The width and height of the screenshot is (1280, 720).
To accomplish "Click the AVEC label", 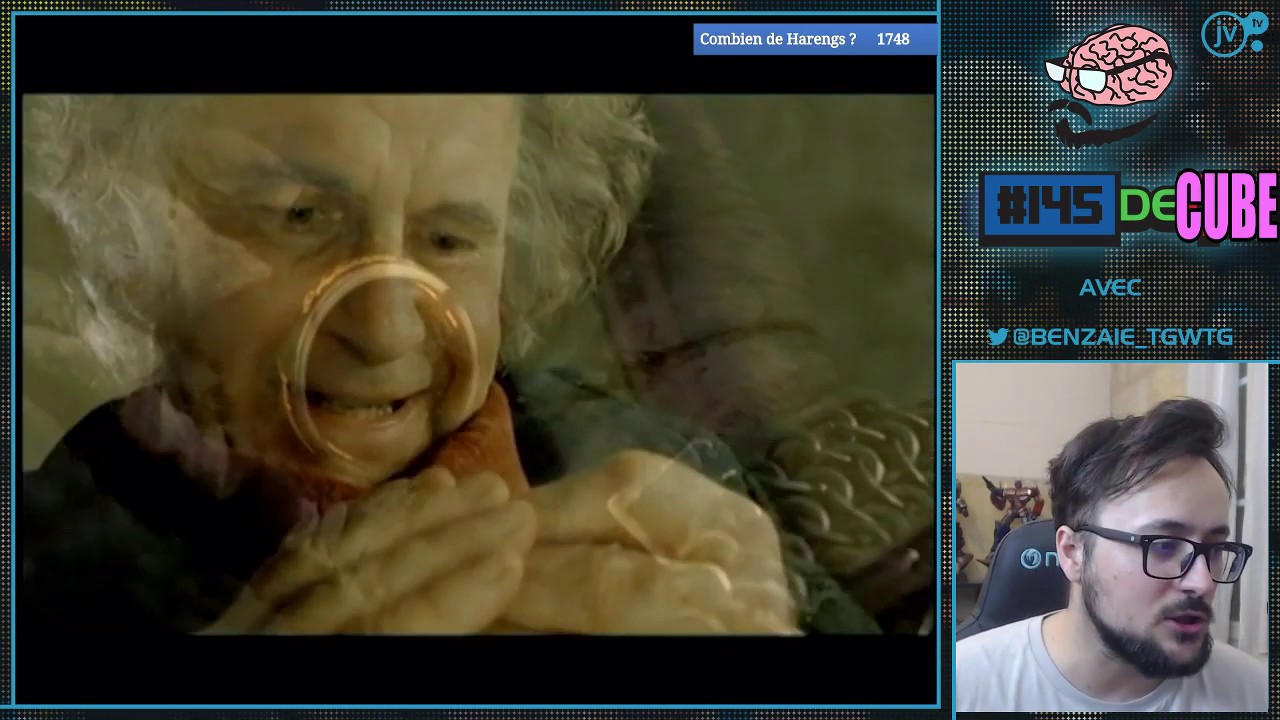I will click(x=1110, y=288).
